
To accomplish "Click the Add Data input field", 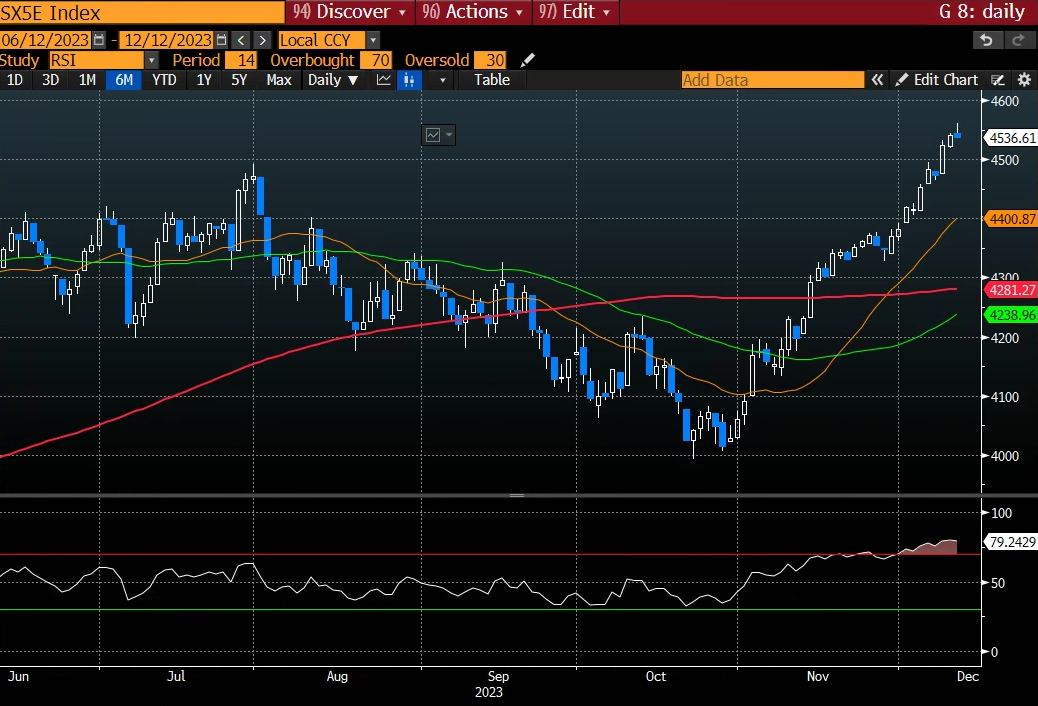I will [773, 80].
